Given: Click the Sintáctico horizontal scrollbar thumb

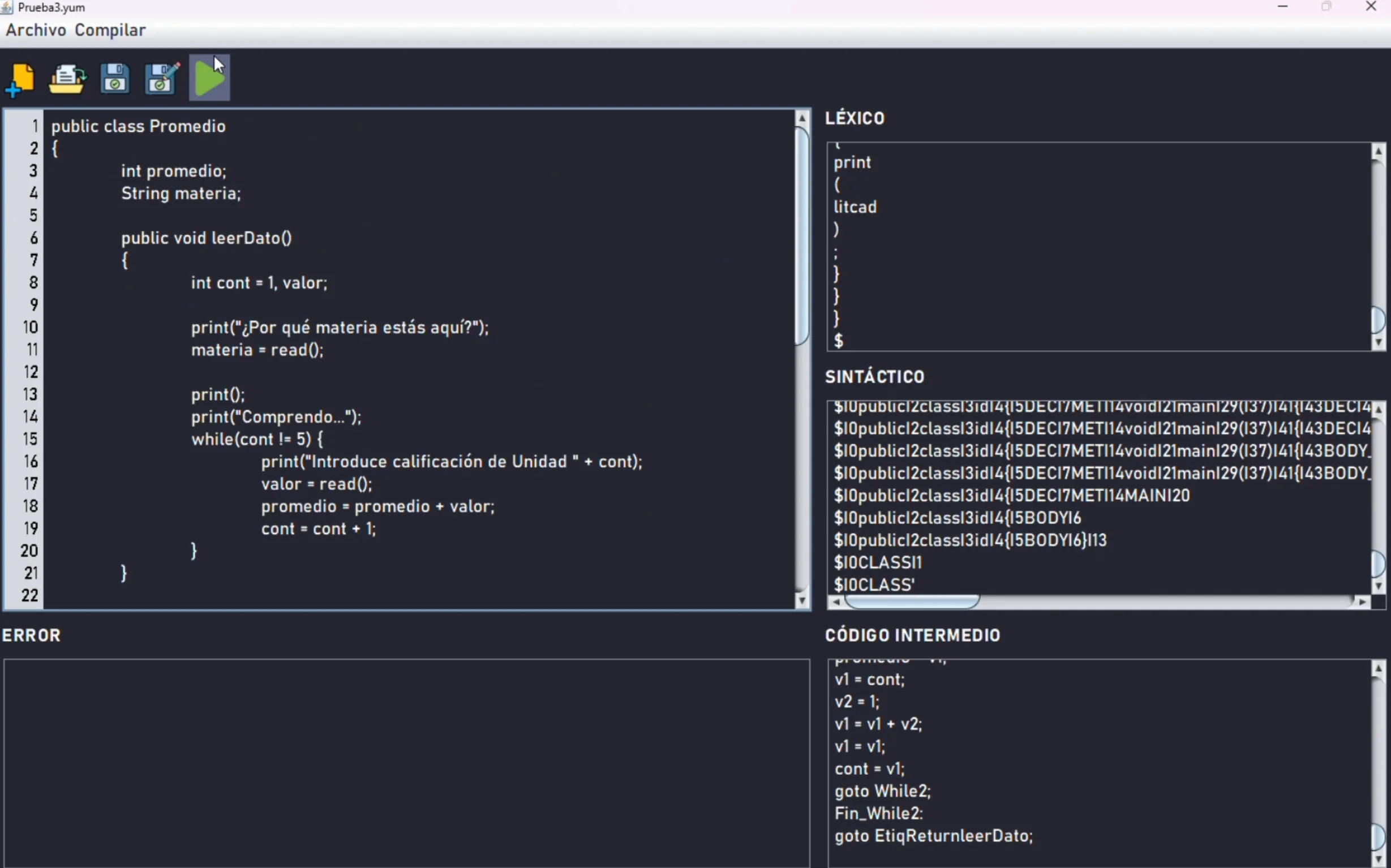Looking at the screenshot, I should 912,601.
